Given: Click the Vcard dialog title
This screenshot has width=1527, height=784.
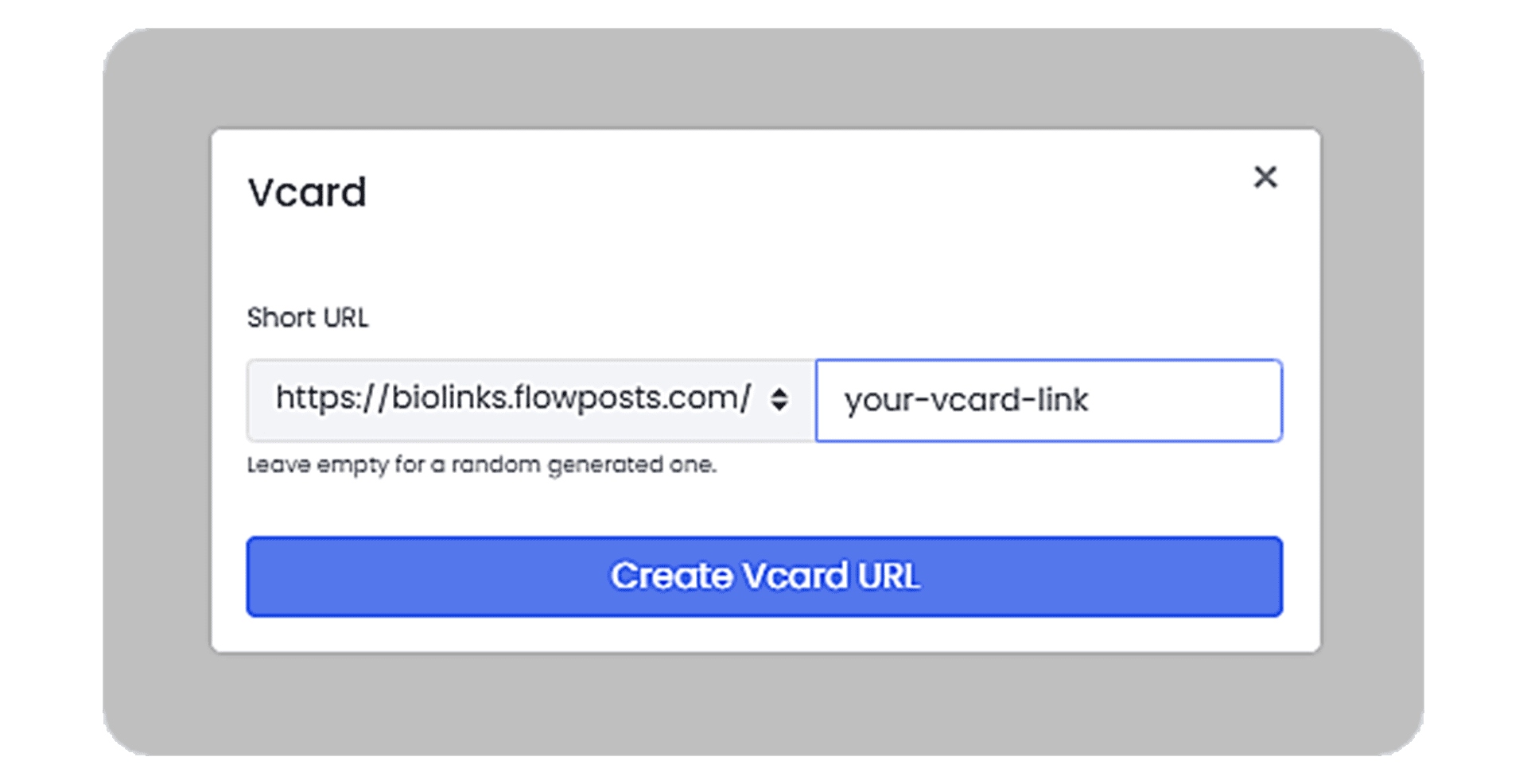Looking at the screenshot, I should coord(307,192).
